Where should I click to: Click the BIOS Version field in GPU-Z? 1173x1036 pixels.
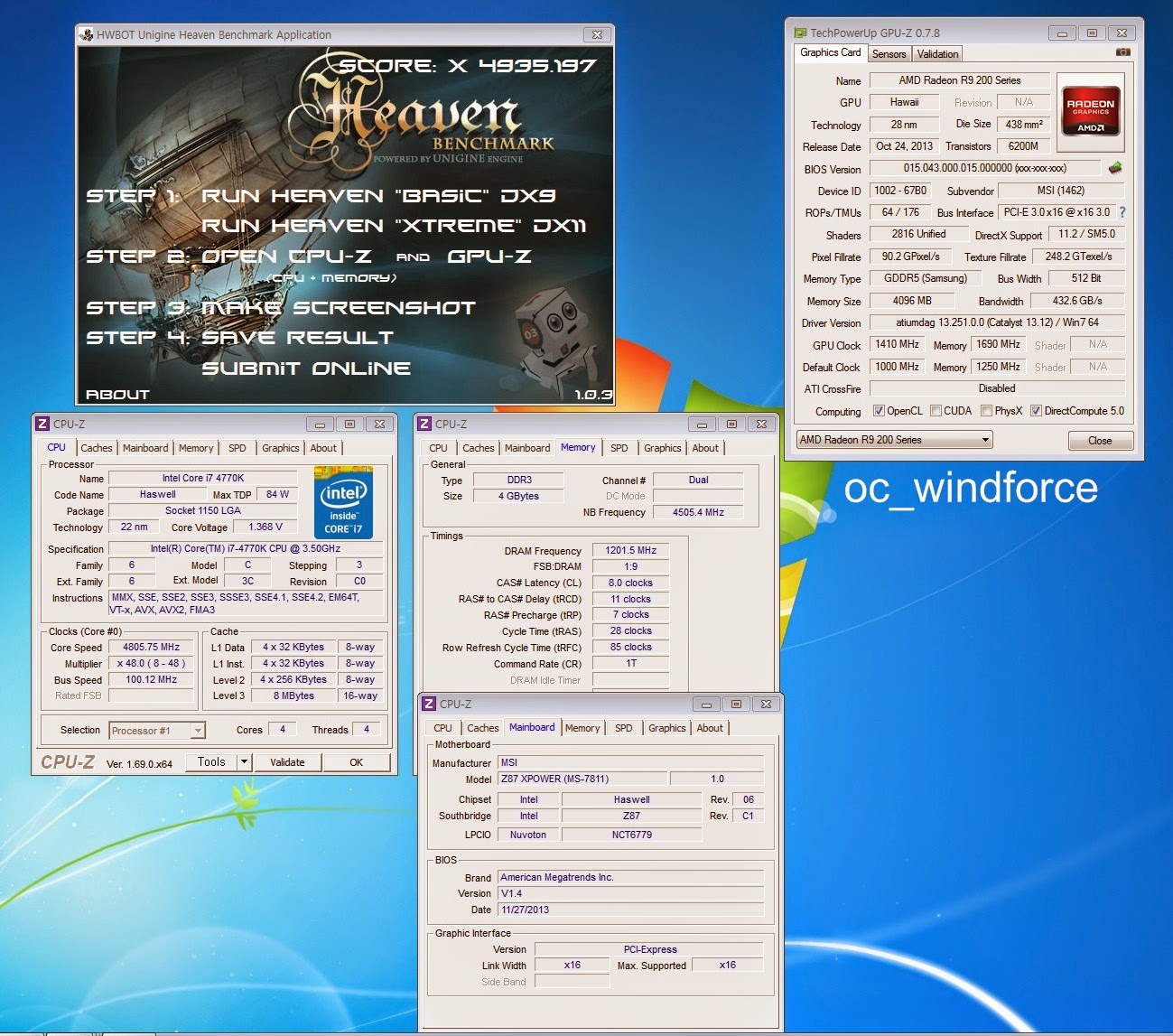coord(984,168)
